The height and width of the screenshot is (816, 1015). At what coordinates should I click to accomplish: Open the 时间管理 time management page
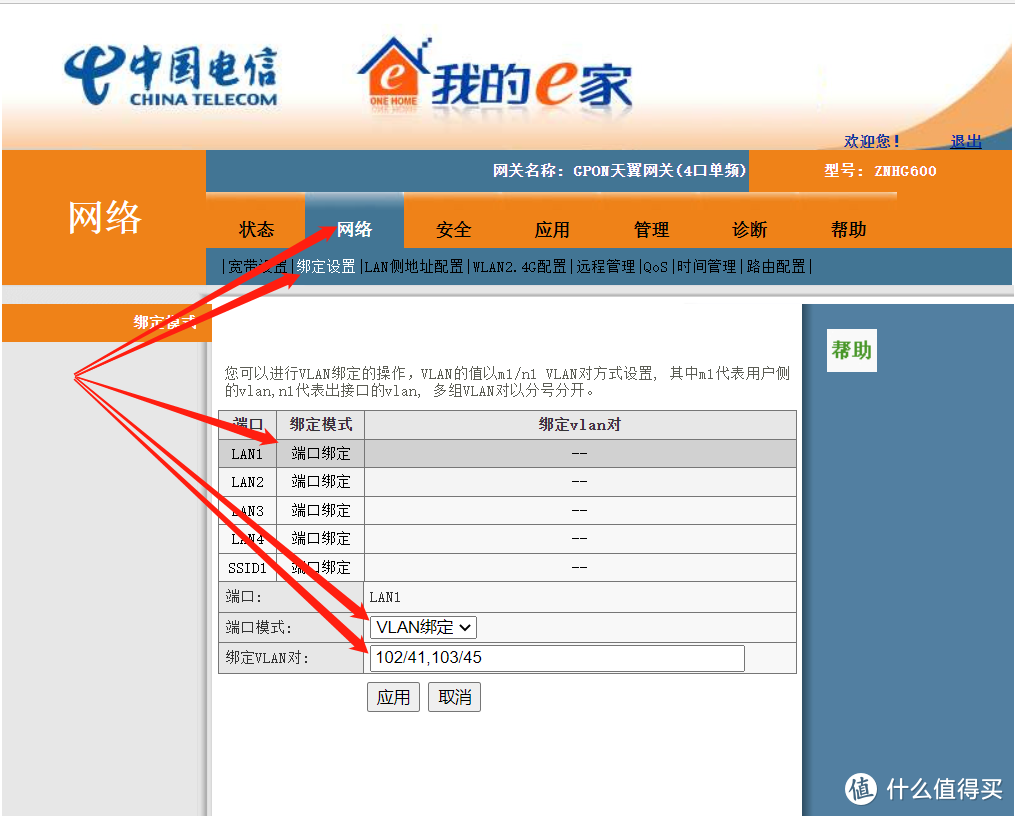(705, 266)
